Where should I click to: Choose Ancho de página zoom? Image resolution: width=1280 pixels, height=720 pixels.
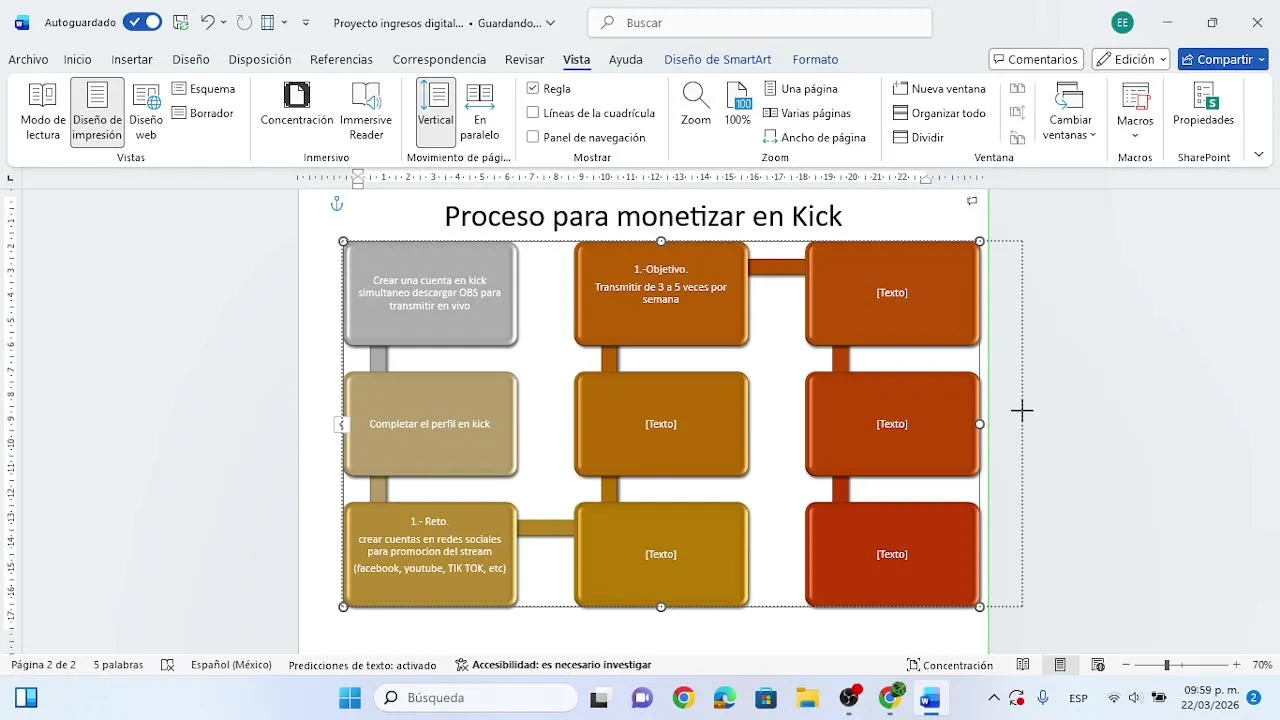point(815,137)
